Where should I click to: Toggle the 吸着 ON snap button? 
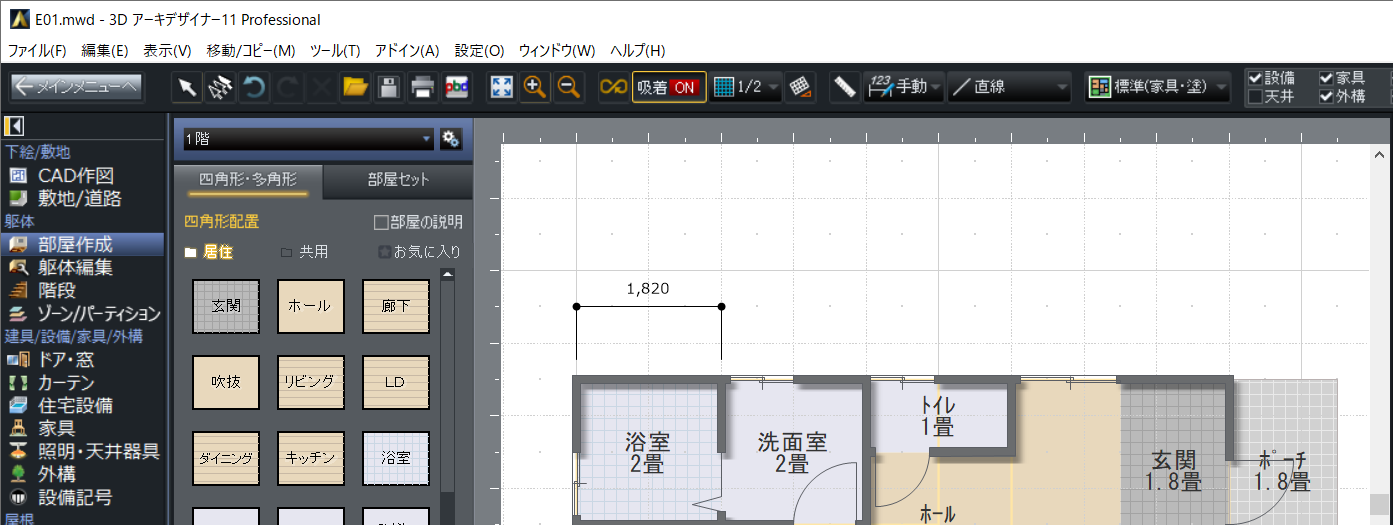[x=668, y=87]
